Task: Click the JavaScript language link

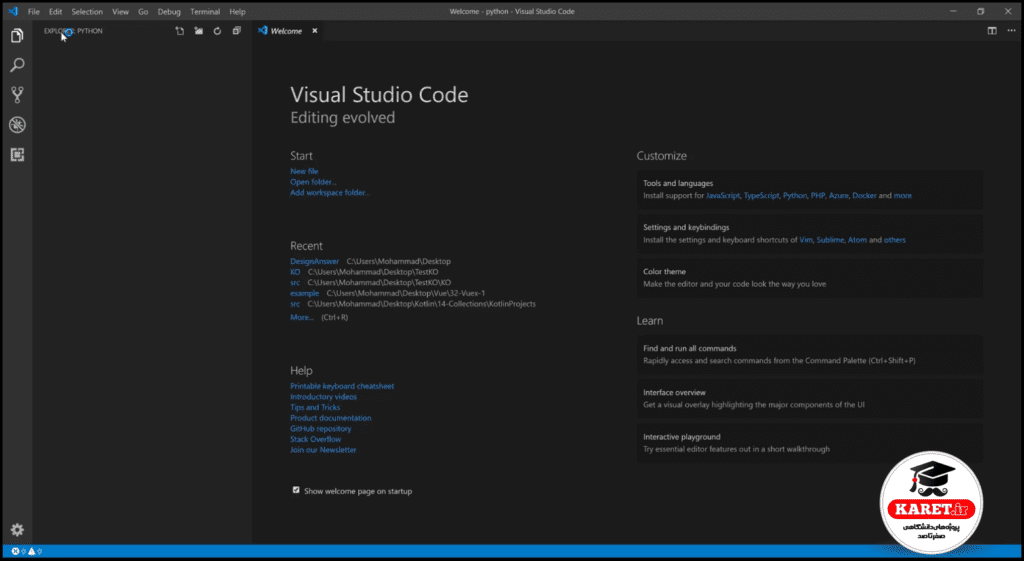Action: click(x=723, y=195)
